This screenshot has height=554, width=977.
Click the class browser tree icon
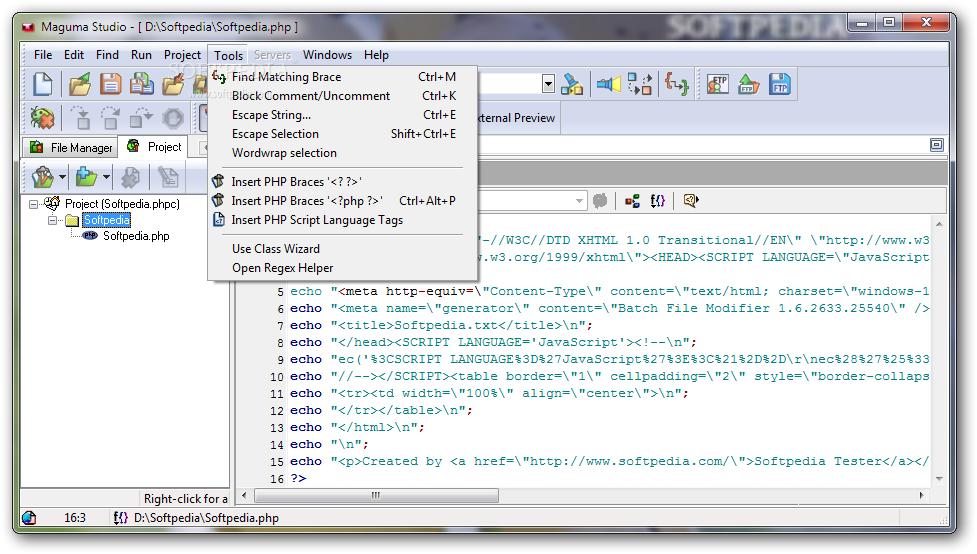[x=632, y=201]
